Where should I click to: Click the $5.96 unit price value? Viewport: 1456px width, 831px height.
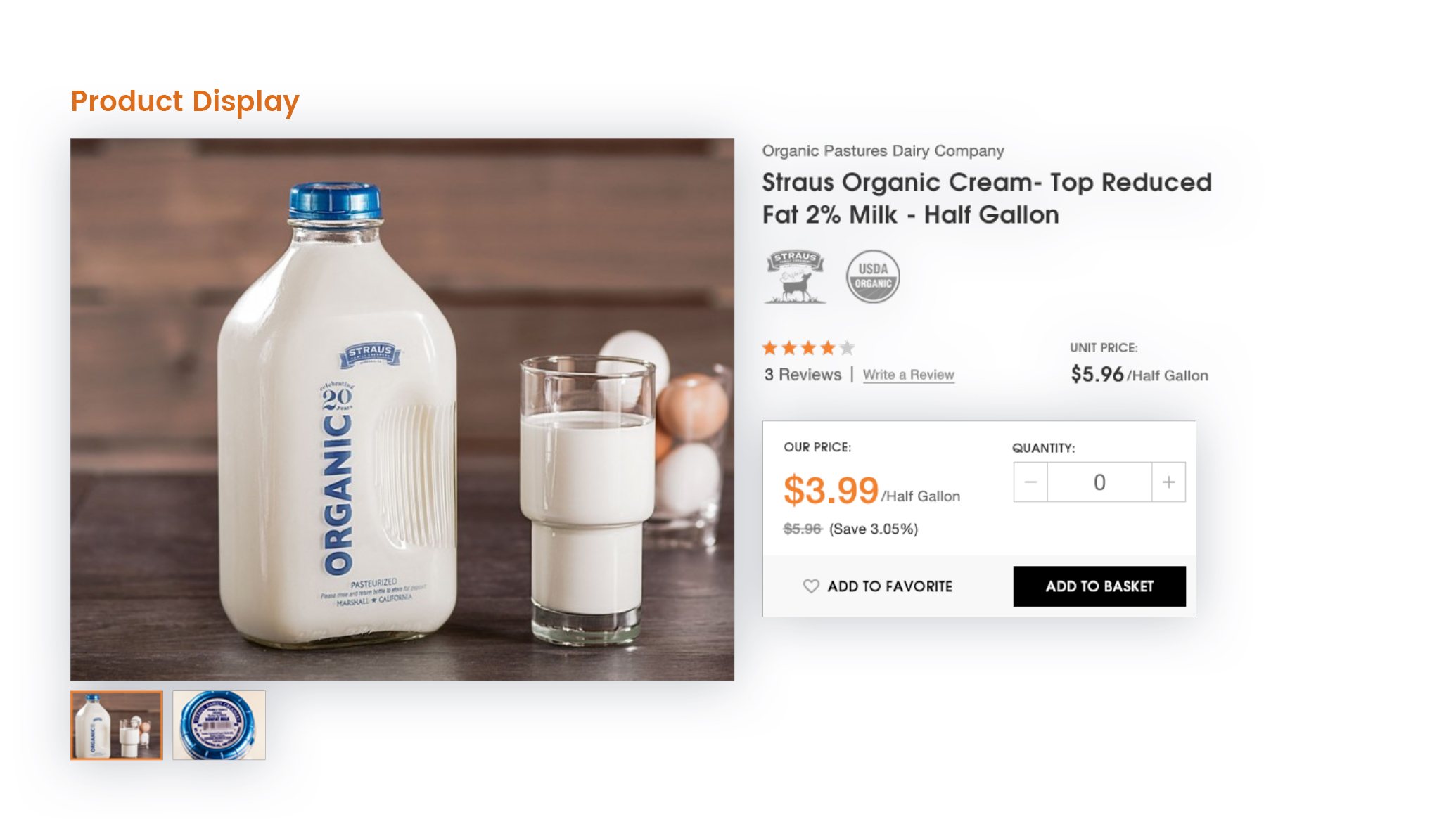point(1097,374)
